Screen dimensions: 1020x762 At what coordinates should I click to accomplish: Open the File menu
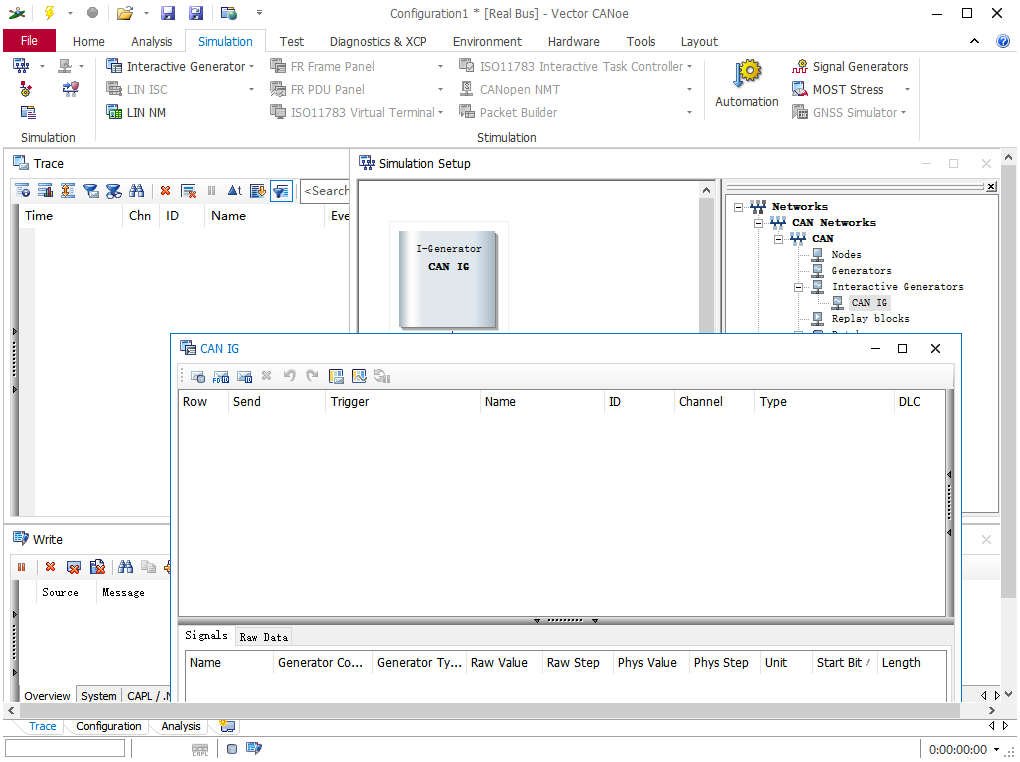coord(29,41)
